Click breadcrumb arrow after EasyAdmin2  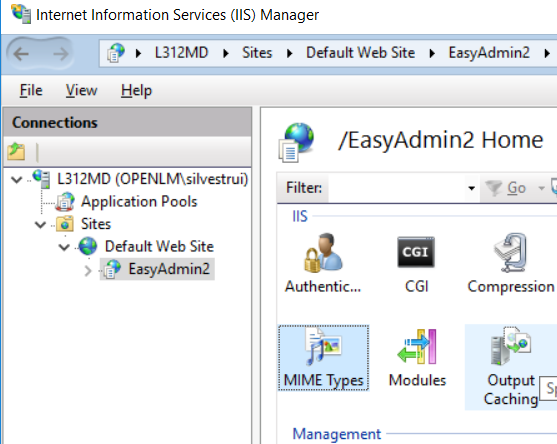pyautogui.click(x=547, y=54)
